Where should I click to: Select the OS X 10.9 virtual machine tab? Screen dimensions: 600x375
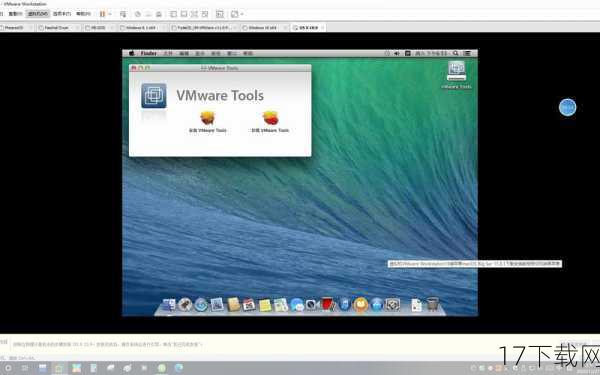click(x=308, y=28)
